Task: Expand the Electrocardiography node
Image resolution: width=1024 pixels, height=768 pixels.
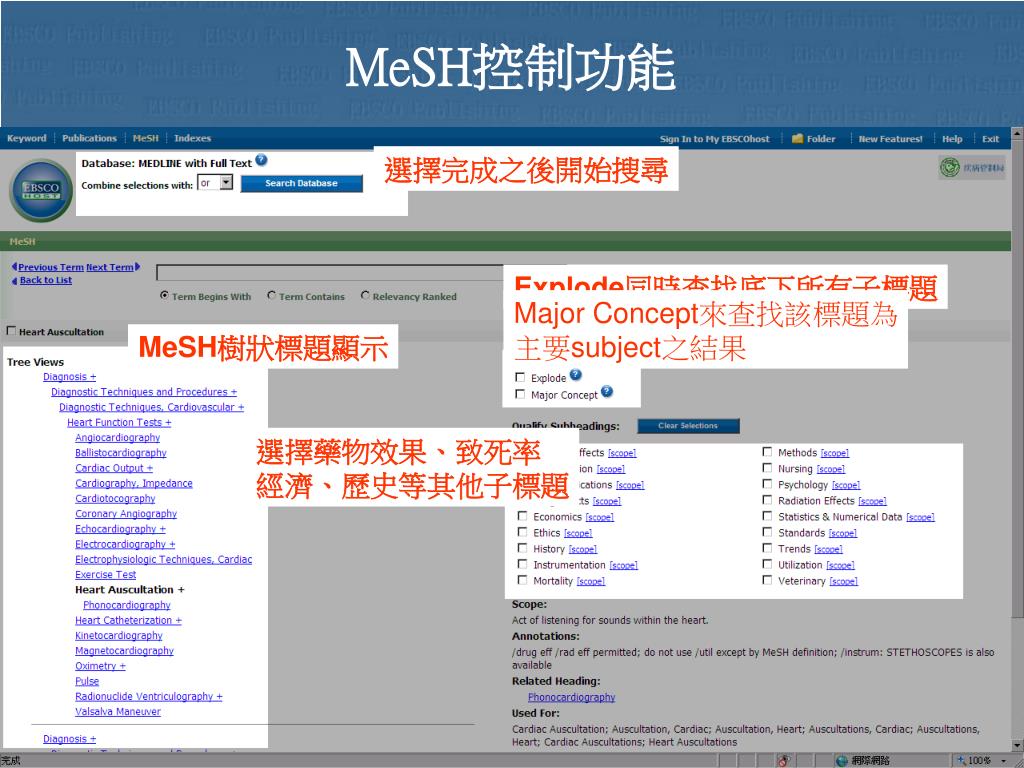Action: [125, 544]
